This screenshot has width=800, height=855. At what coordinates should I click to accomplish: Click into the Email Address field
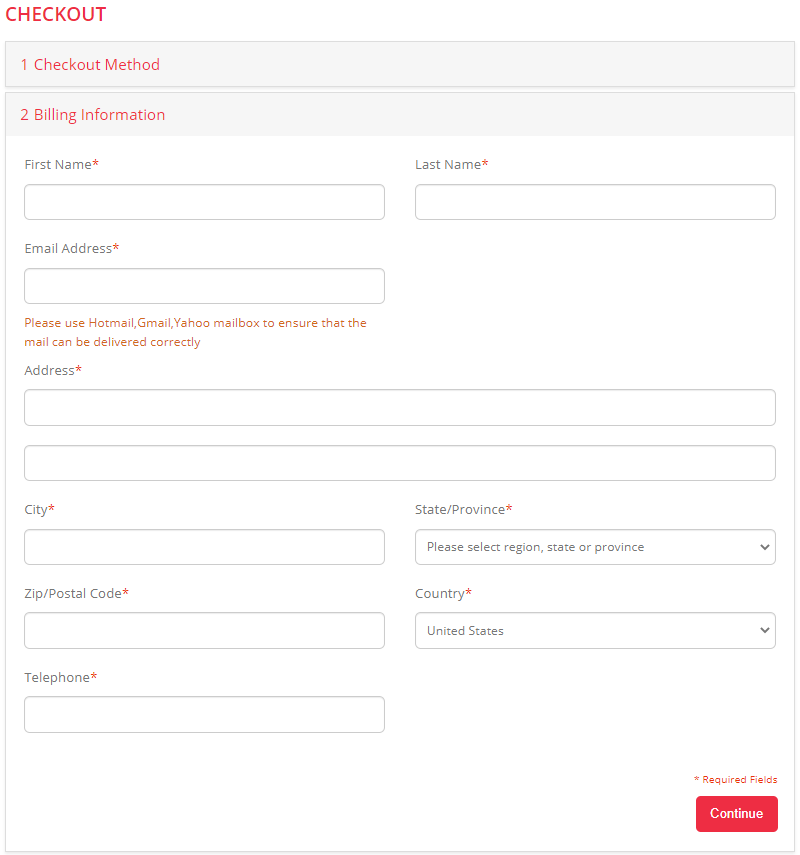coord(204,286)
